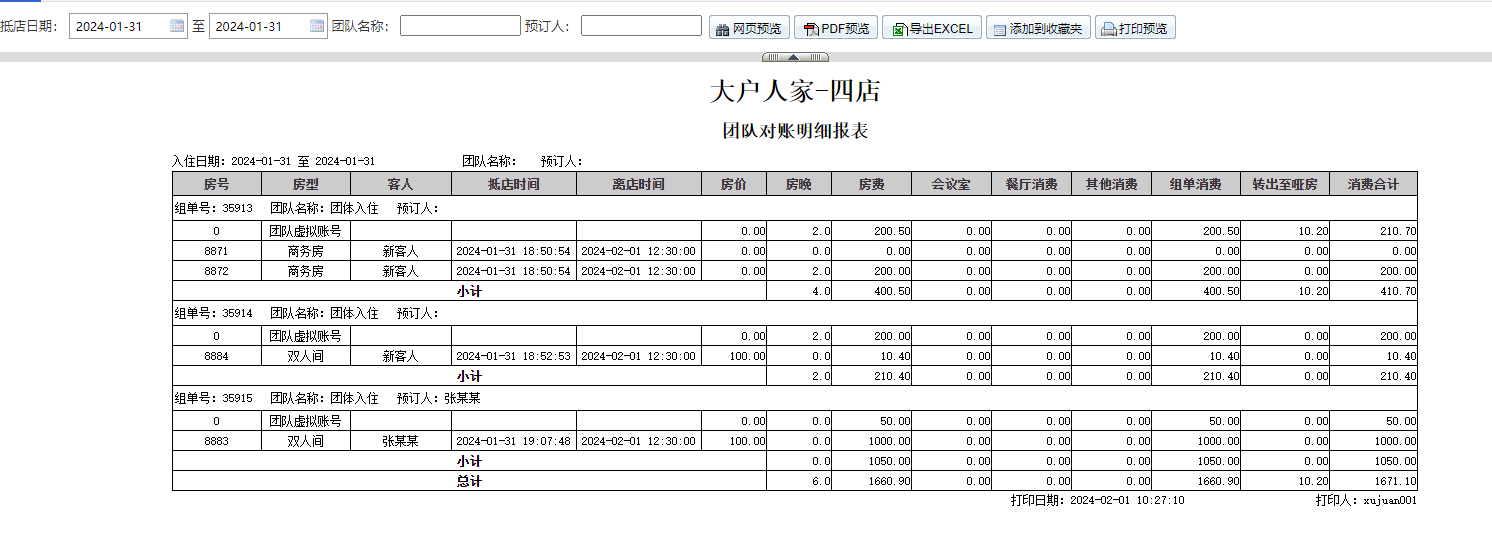Select room number 8872 cell
Viewport: 1492px width, 536px height.
[x=217, y=271]
